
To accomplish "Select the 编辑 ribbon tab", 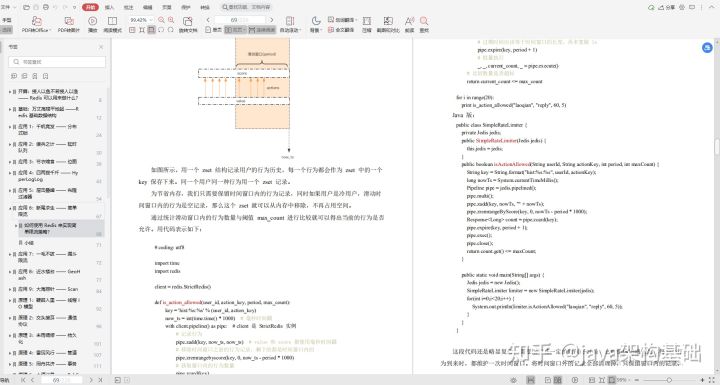I will (148, 7).
